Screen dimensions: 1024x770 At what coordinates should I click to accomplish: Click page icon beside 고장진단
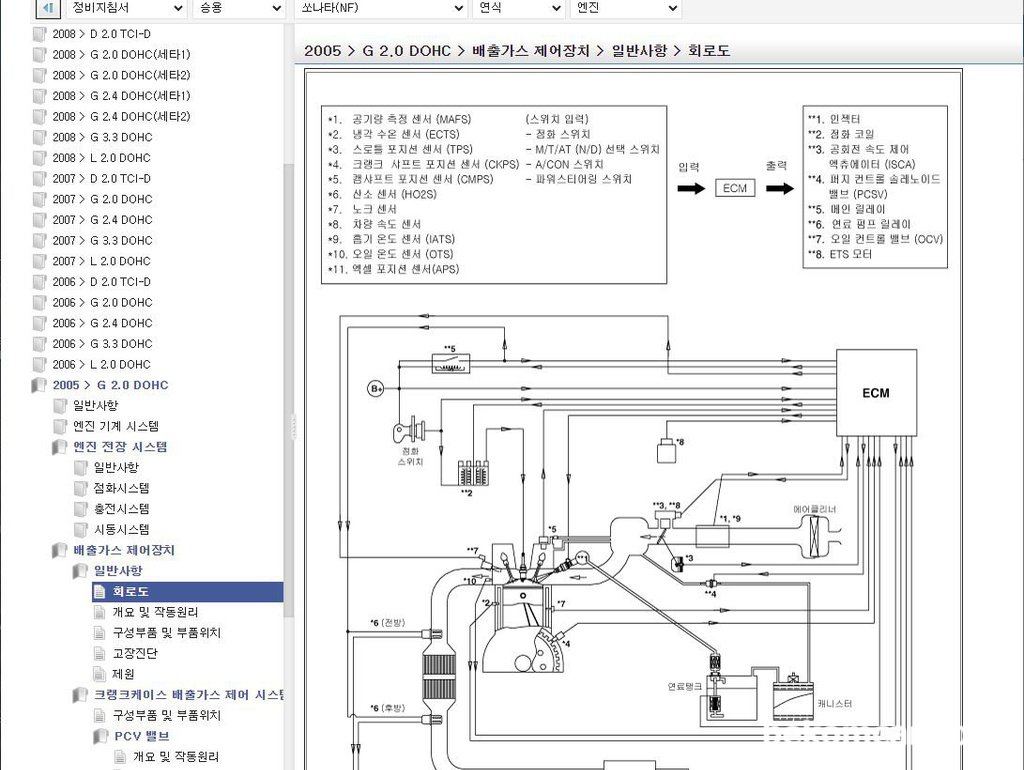[100, 654]
